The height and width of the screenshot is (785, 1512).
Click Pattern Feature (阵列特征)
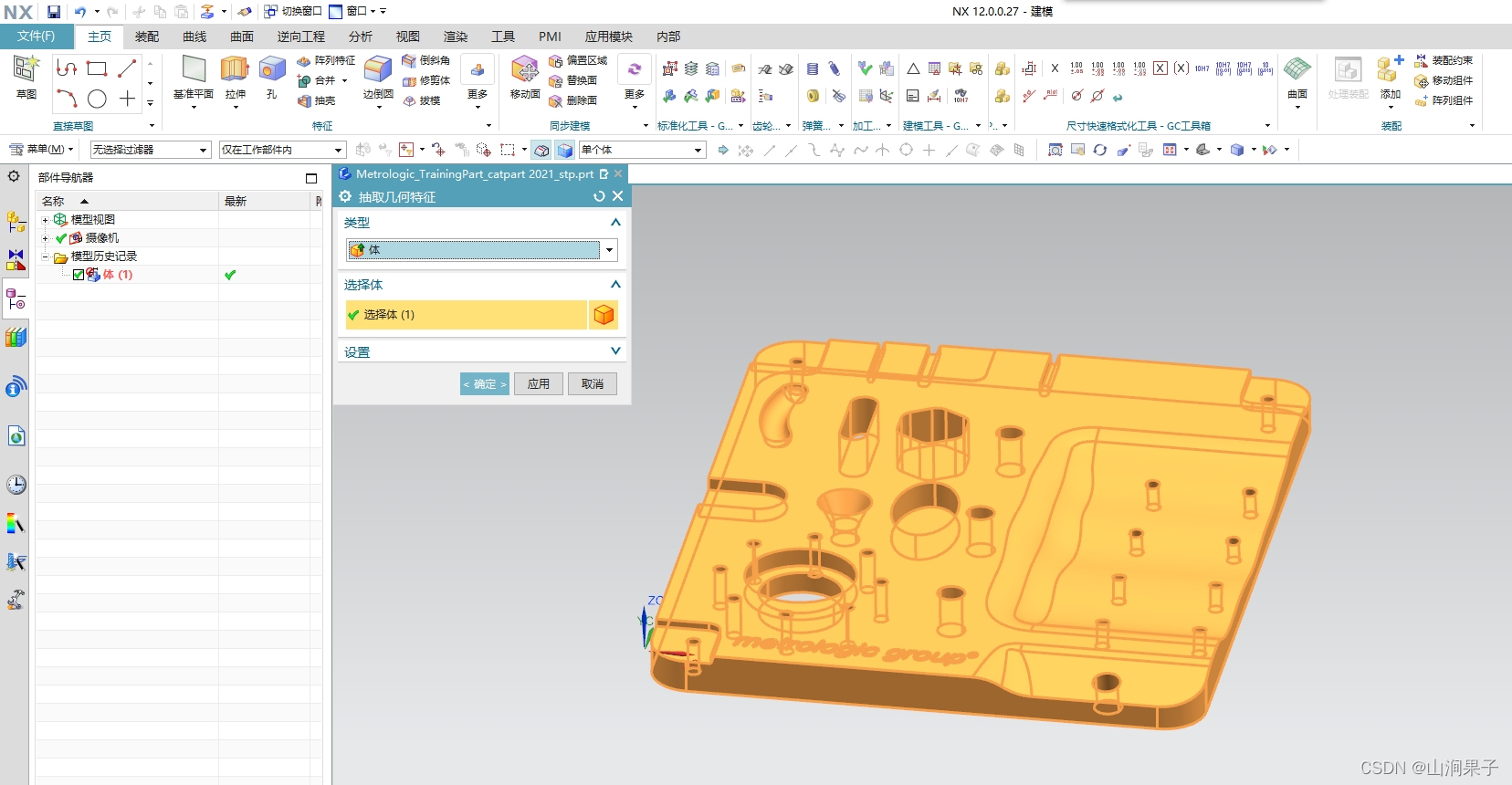point(326,60)
